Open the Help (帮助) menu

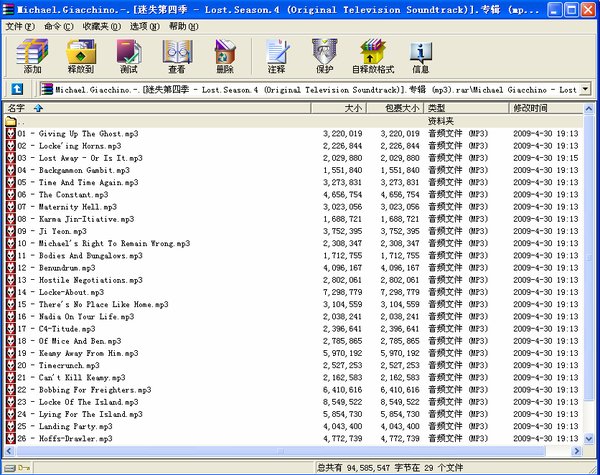click(184, 26)
